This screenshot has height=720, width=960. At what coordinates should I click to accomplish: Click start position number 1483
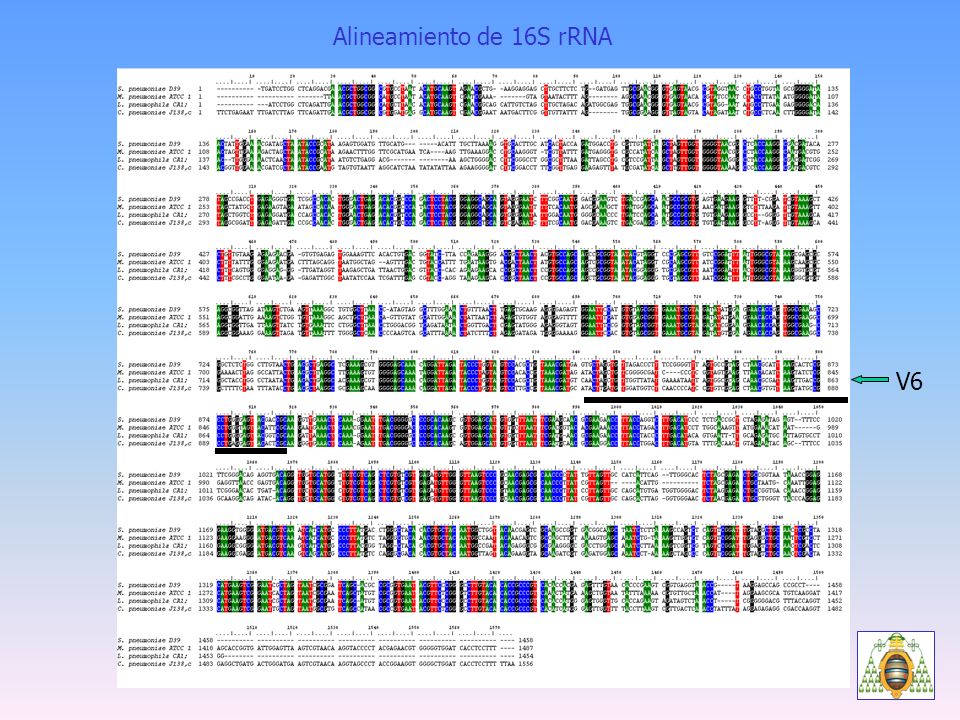pyautogui.click(x=205, y=664)
